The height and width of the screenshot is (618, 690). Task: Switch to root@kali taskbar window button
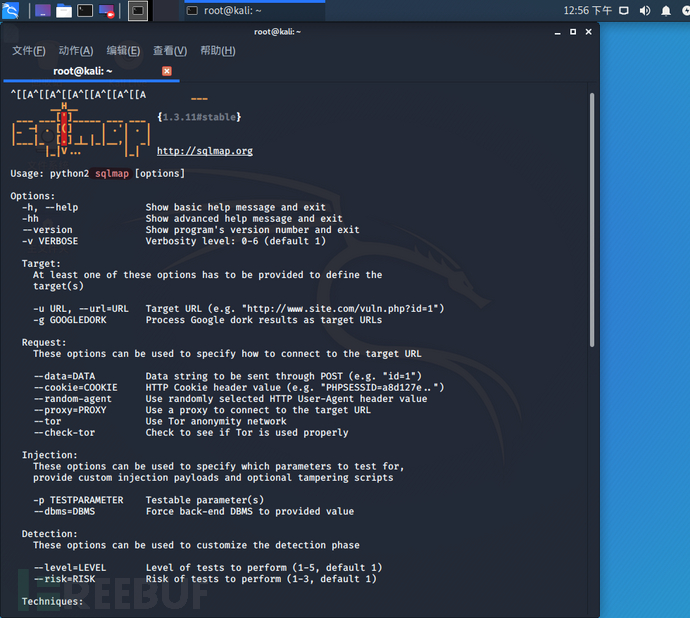[255, 11]
